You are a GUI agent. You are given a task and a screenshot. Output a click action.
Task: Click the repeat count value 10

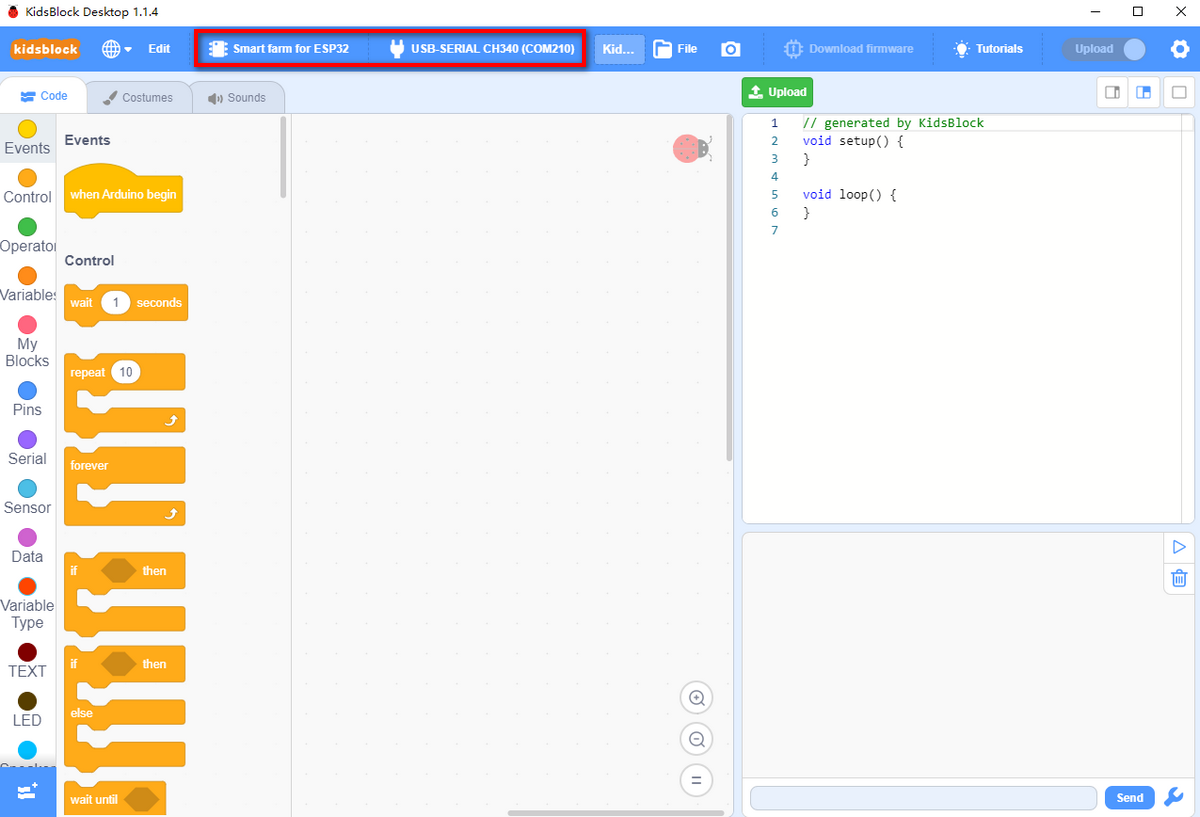coord(125,372)
